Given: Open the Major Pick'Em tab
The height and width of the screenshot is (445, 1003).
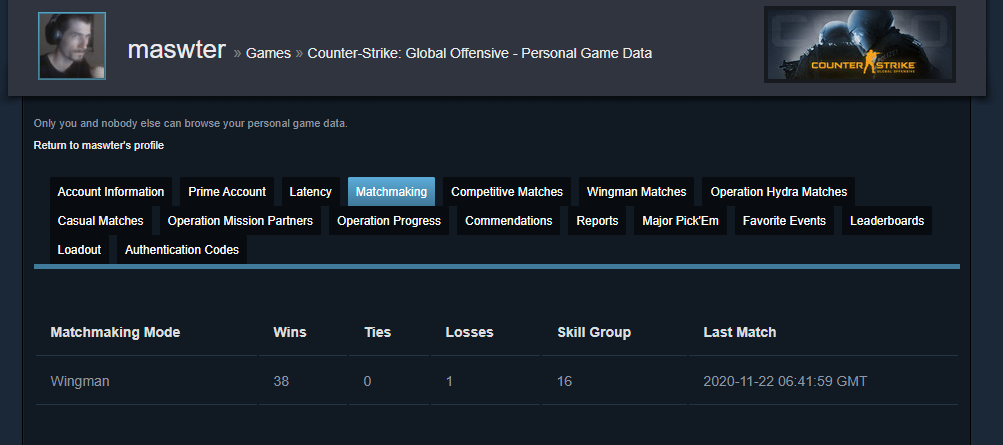Looking at the screenshot, I should coord(681,221).
